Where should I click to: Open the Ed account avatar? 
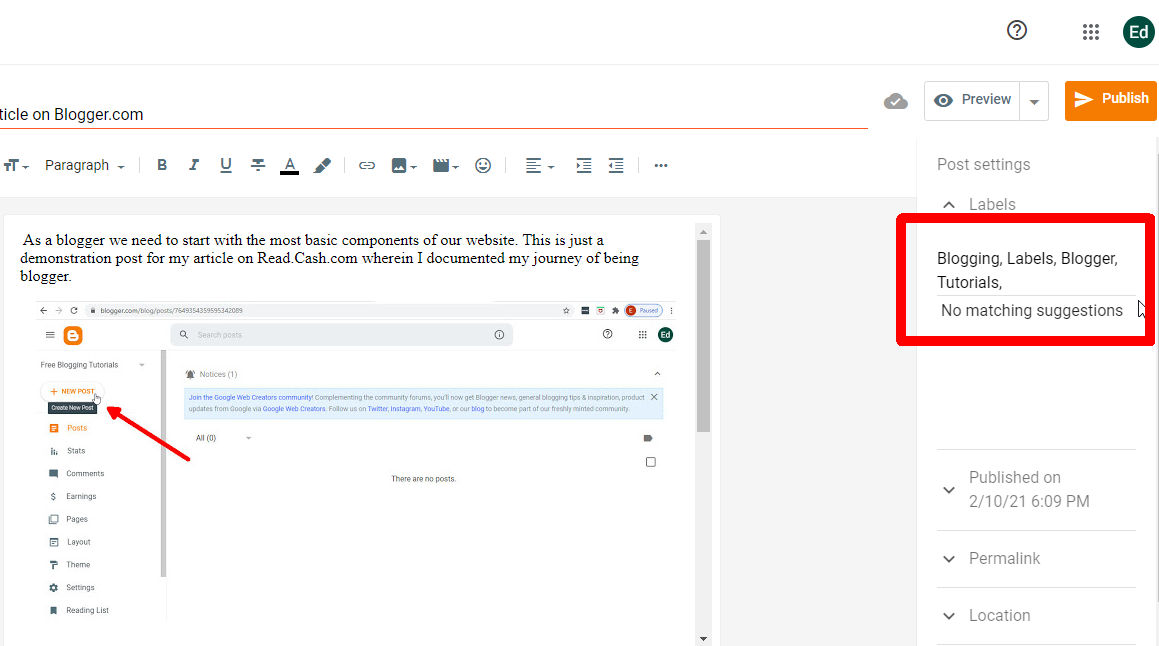click(x=1138, y=32)
